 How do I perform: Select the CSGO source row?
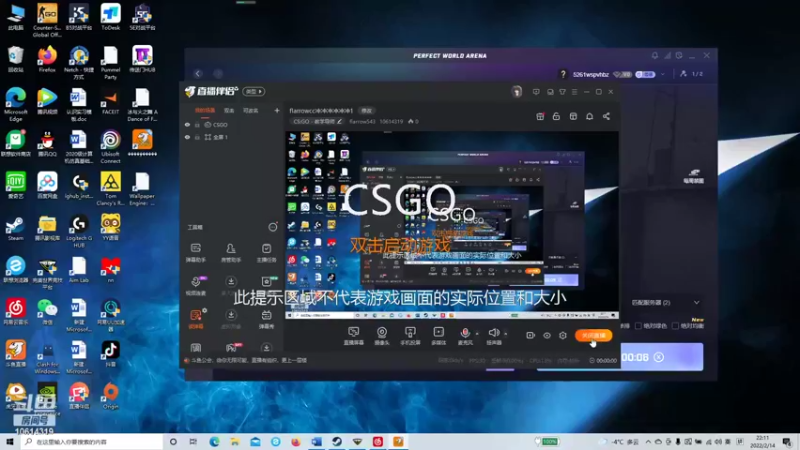tap(232, 124)
